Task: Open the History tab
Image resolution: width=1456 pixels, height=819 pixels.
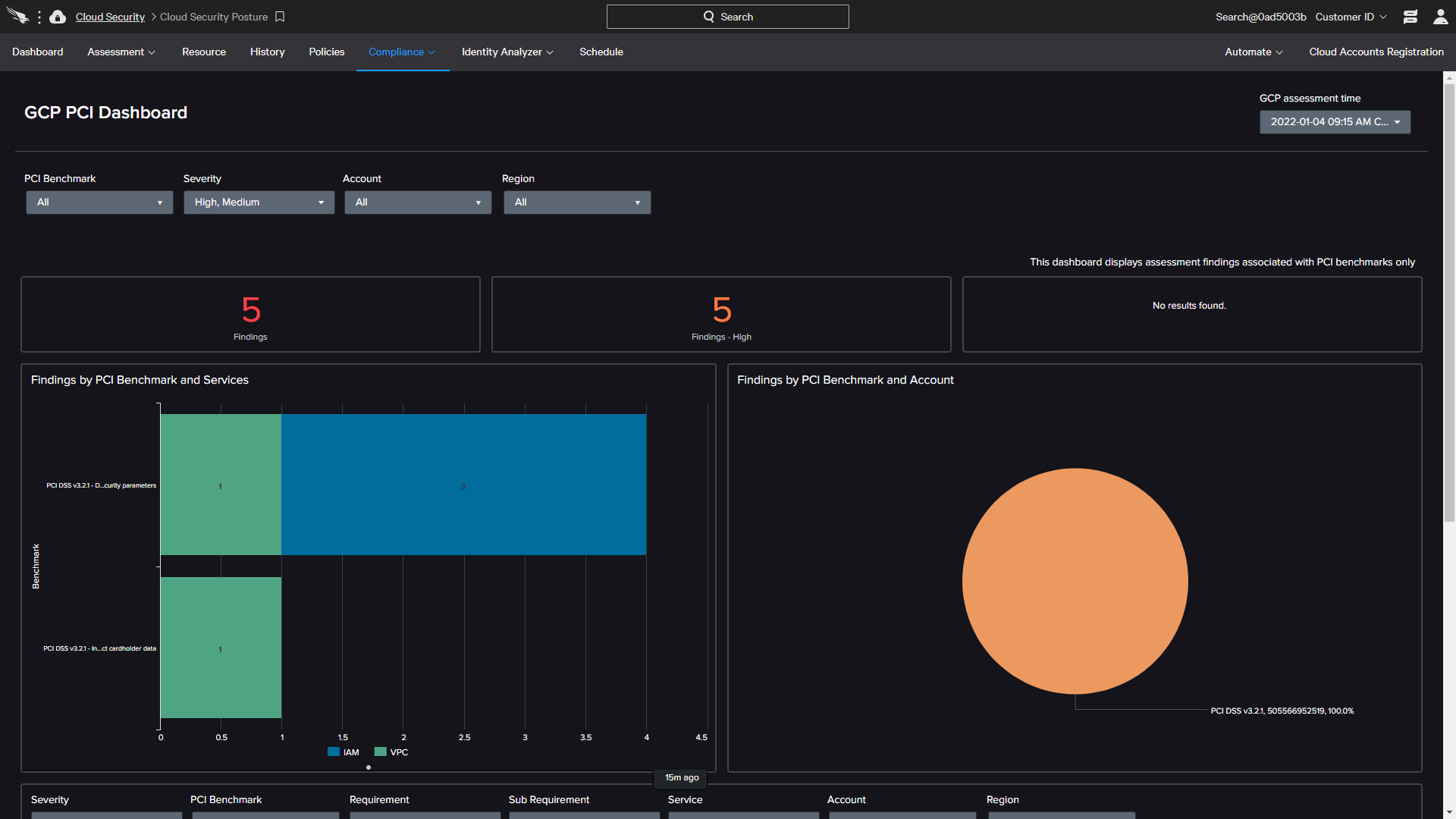Action: click(x=268, y=52)
